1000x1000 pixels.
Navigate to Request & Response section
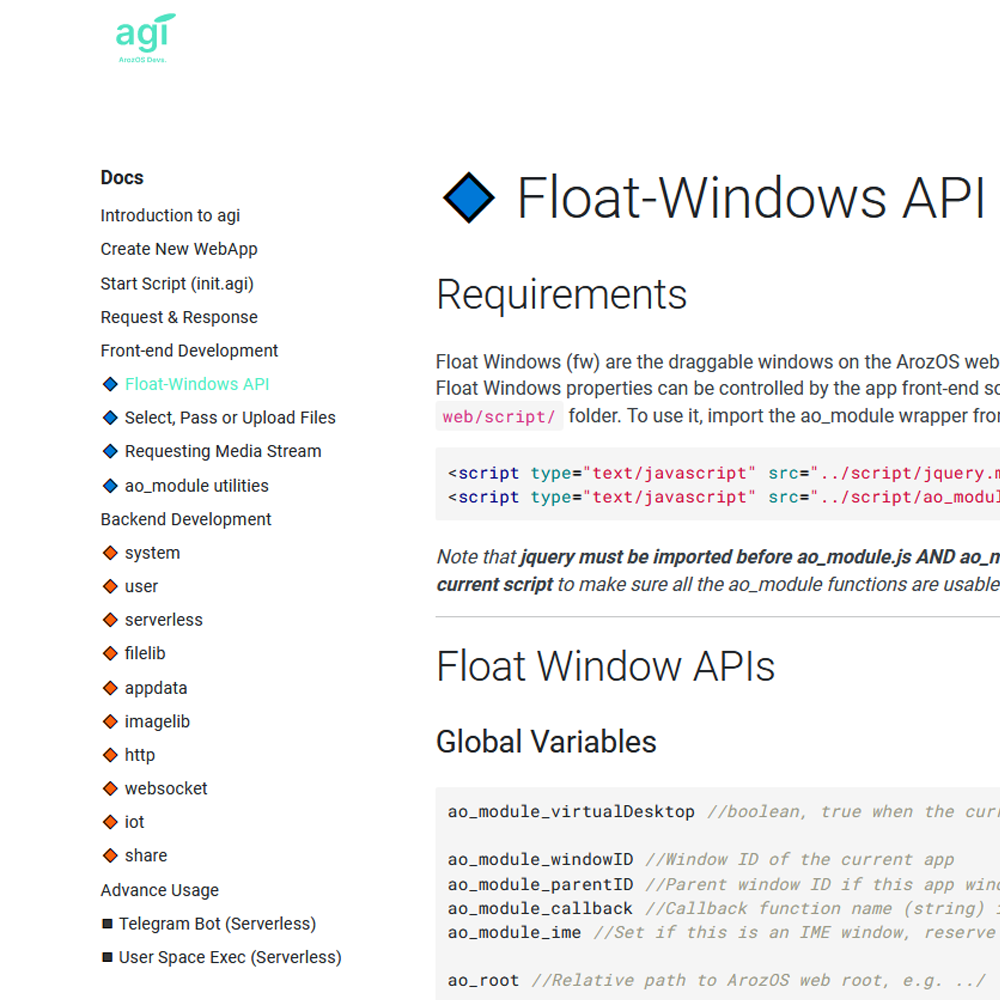point(179,317)
